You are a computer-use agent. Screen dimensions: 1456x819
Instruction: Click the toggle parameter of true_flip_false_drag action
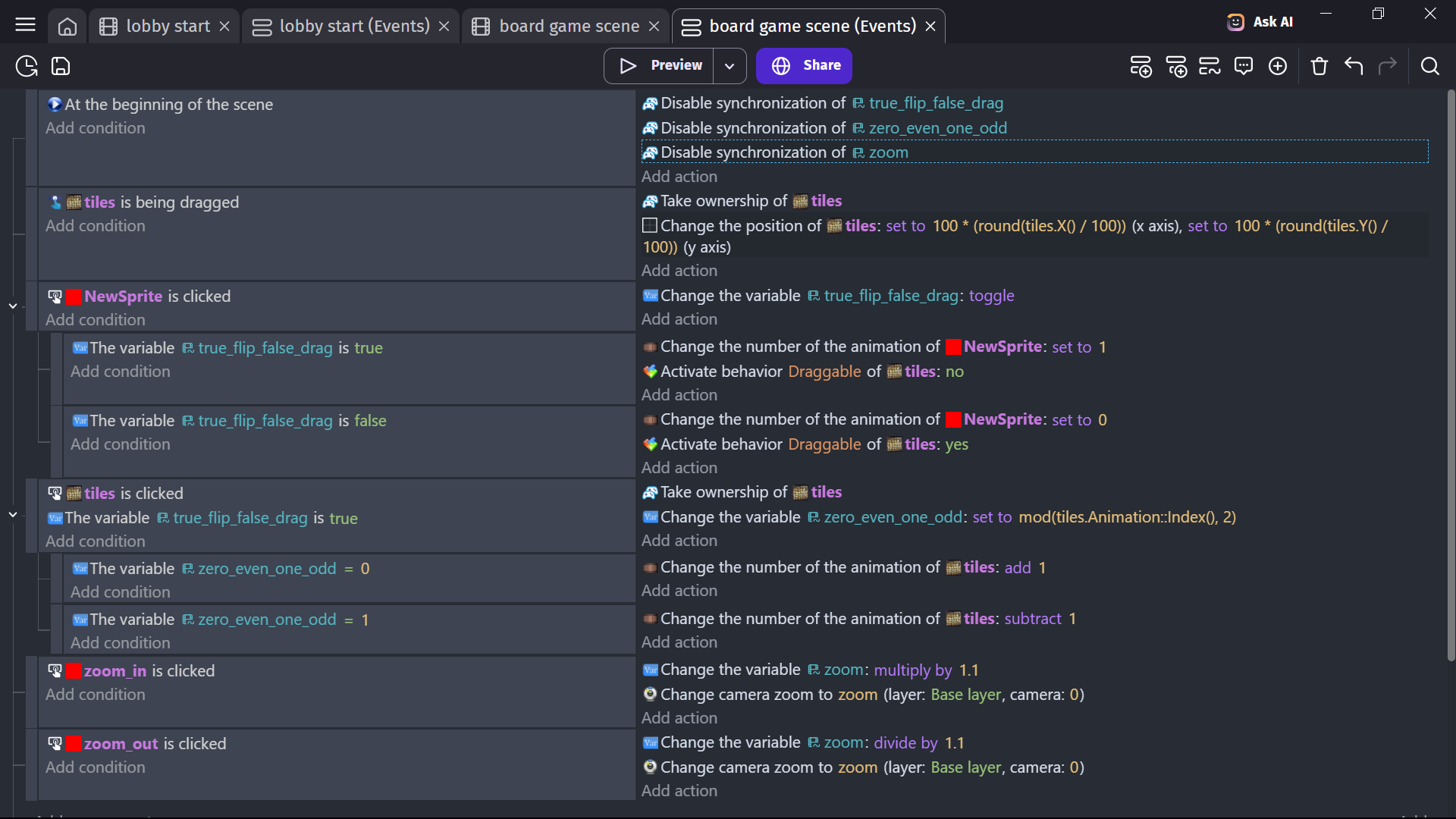990,296
